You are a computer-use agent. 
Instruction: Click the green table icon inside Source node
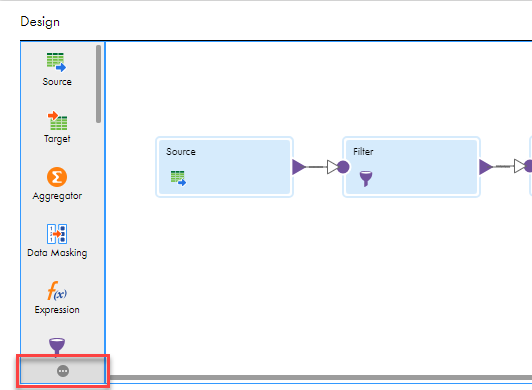[178, 178]
